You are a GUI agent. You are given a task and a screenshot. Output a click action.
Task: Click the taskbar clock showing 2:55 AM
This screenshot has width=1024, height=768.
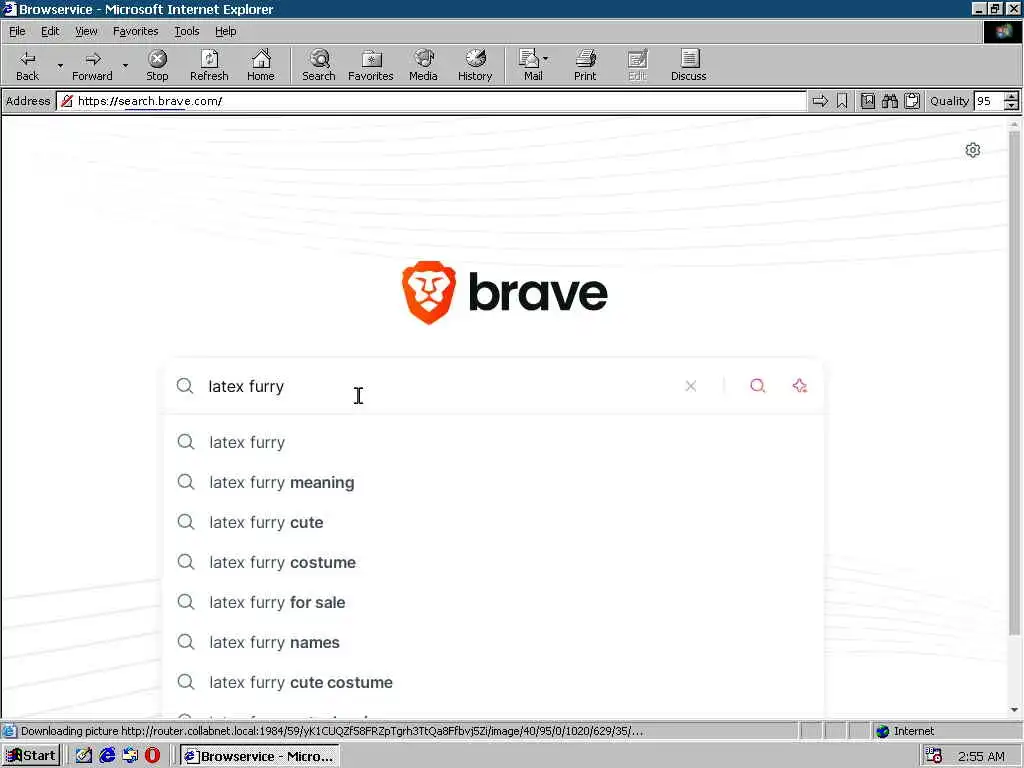point(981,756)
